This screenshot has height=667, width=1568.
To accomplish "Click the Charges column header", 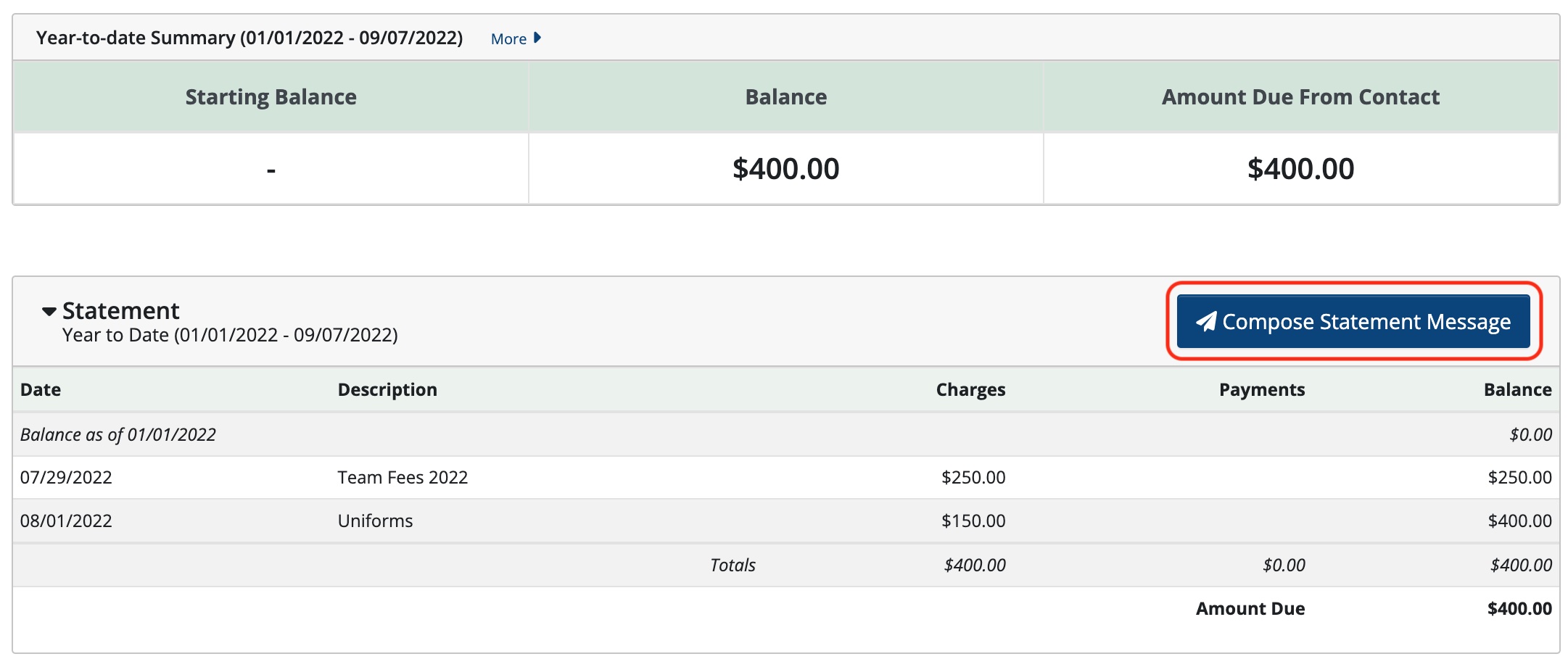I will point(970,389).
